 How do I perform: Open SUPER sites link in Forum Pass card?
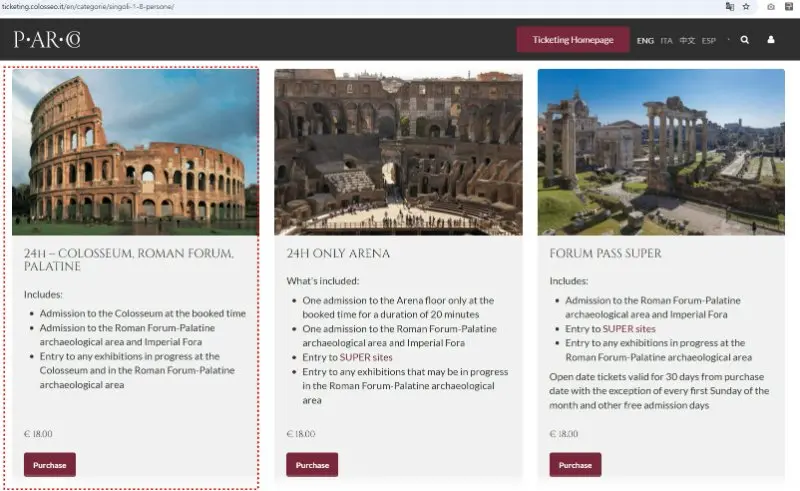tap(629, 329)
